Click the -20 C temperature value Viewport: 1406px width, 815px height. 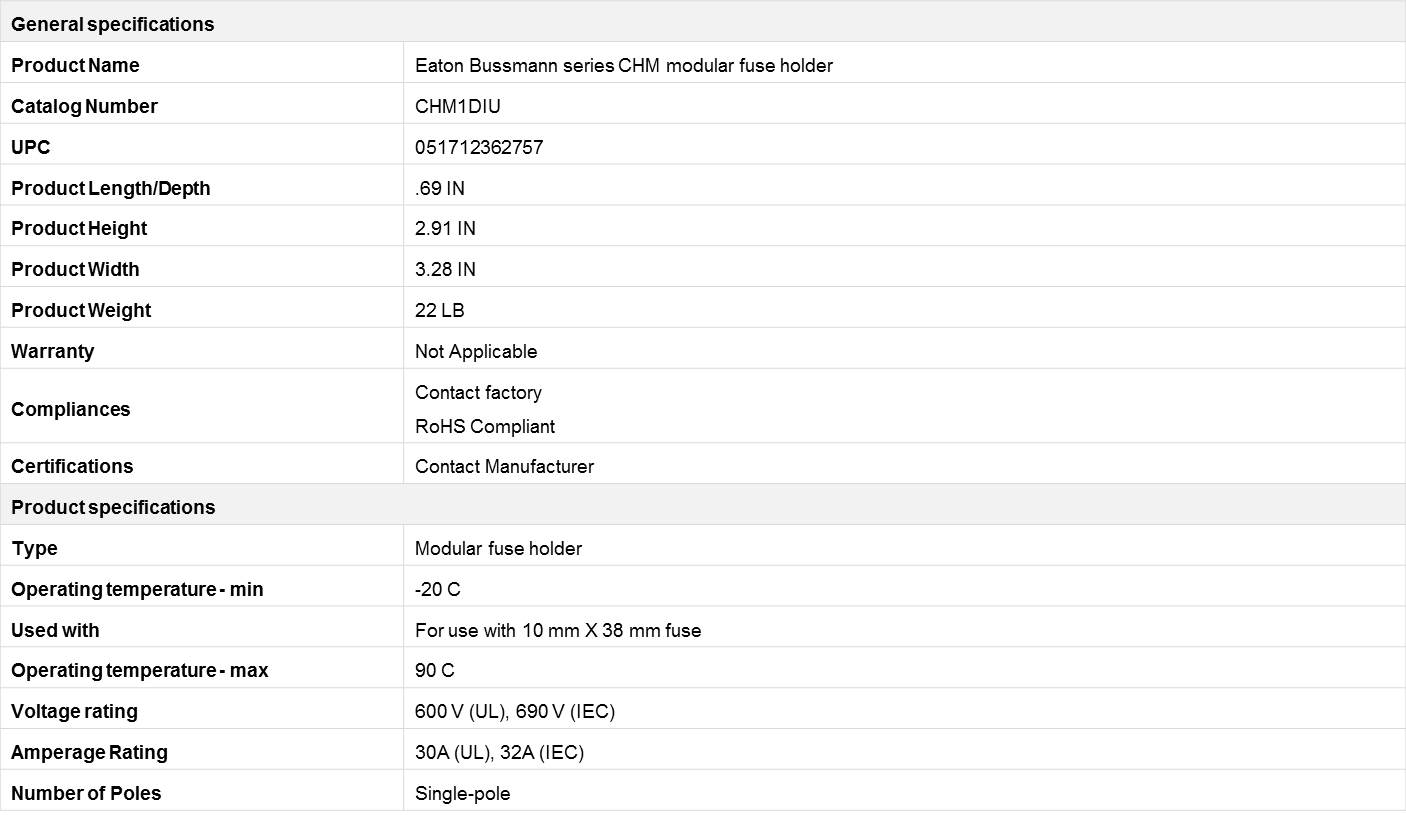438,589
